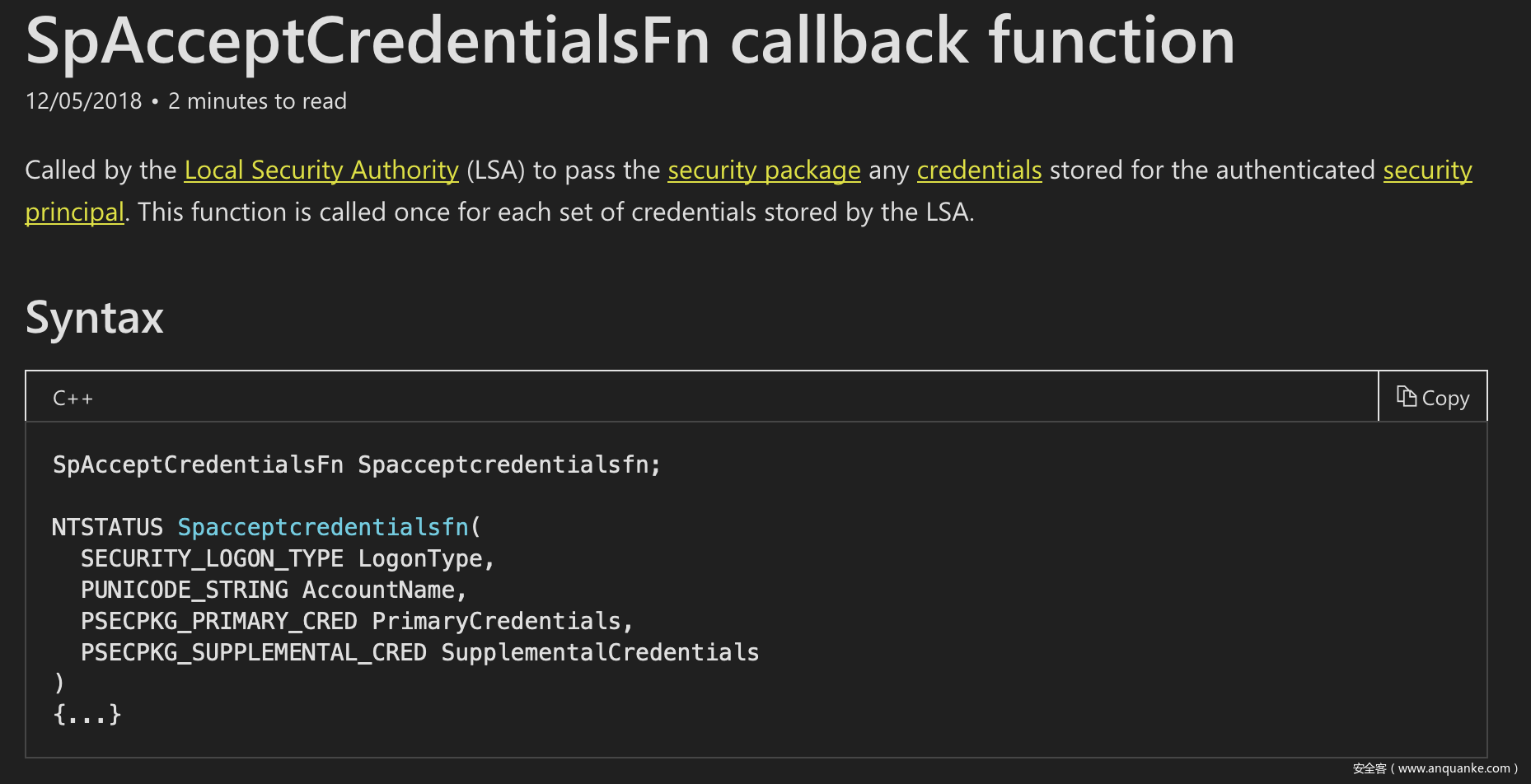Click the {...} function body placeholder
Screen dimensions: 1531x784
coord(87,713)
